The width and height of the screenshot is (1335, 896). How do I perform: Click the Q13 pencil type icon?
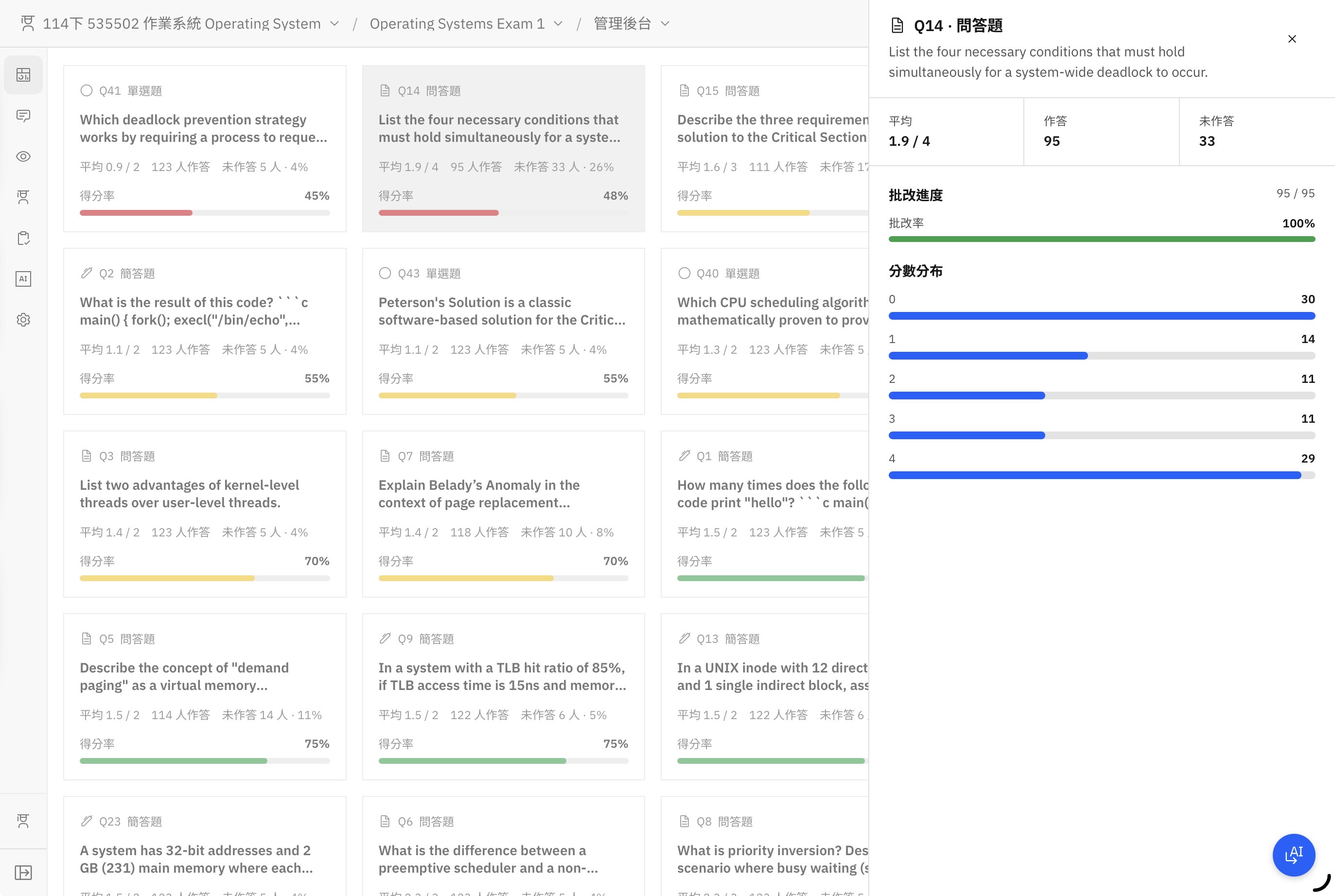[684, 638]
